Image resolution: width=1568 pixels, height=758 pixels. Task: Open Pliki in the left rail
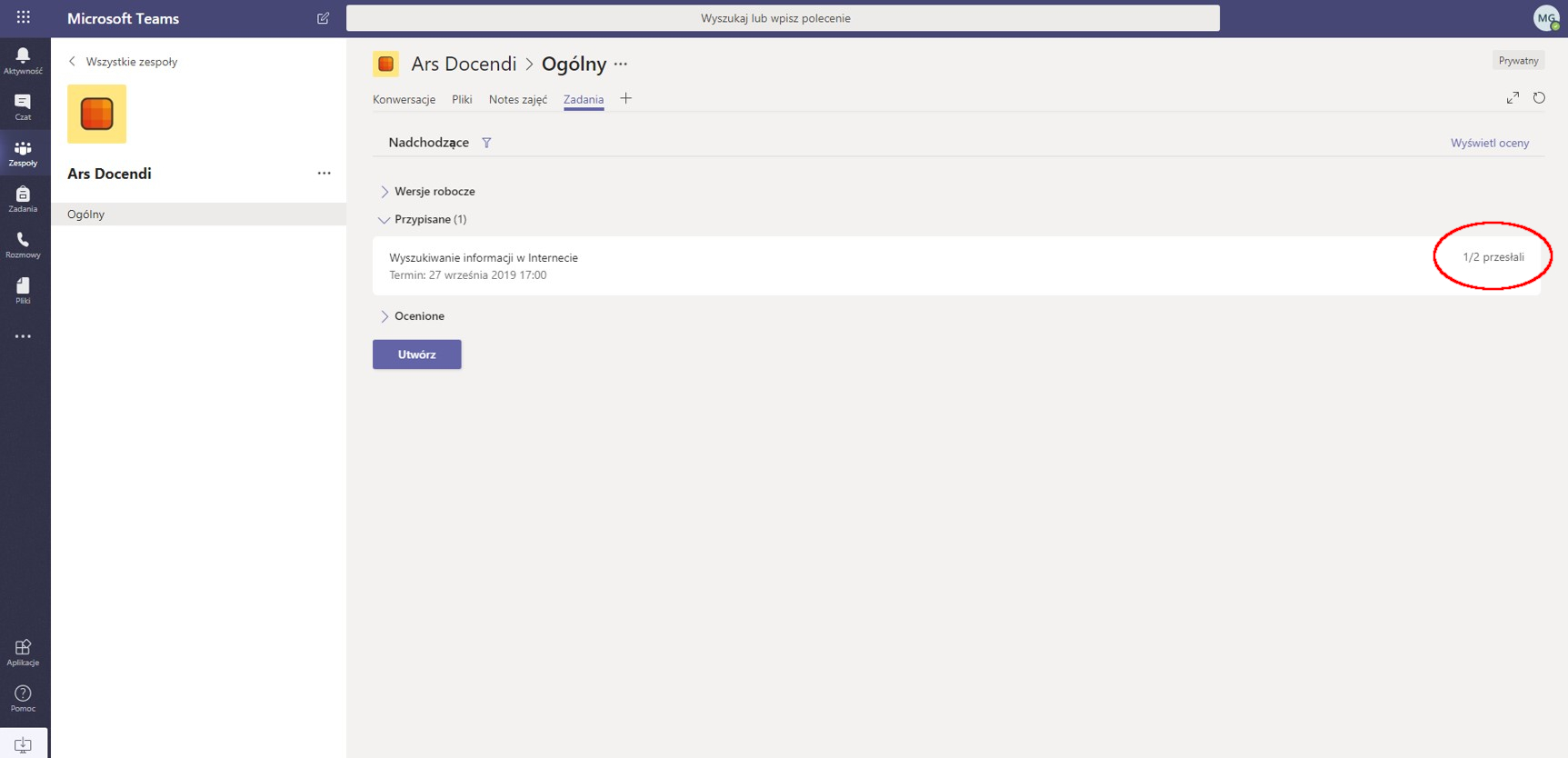tap(23, 291)
